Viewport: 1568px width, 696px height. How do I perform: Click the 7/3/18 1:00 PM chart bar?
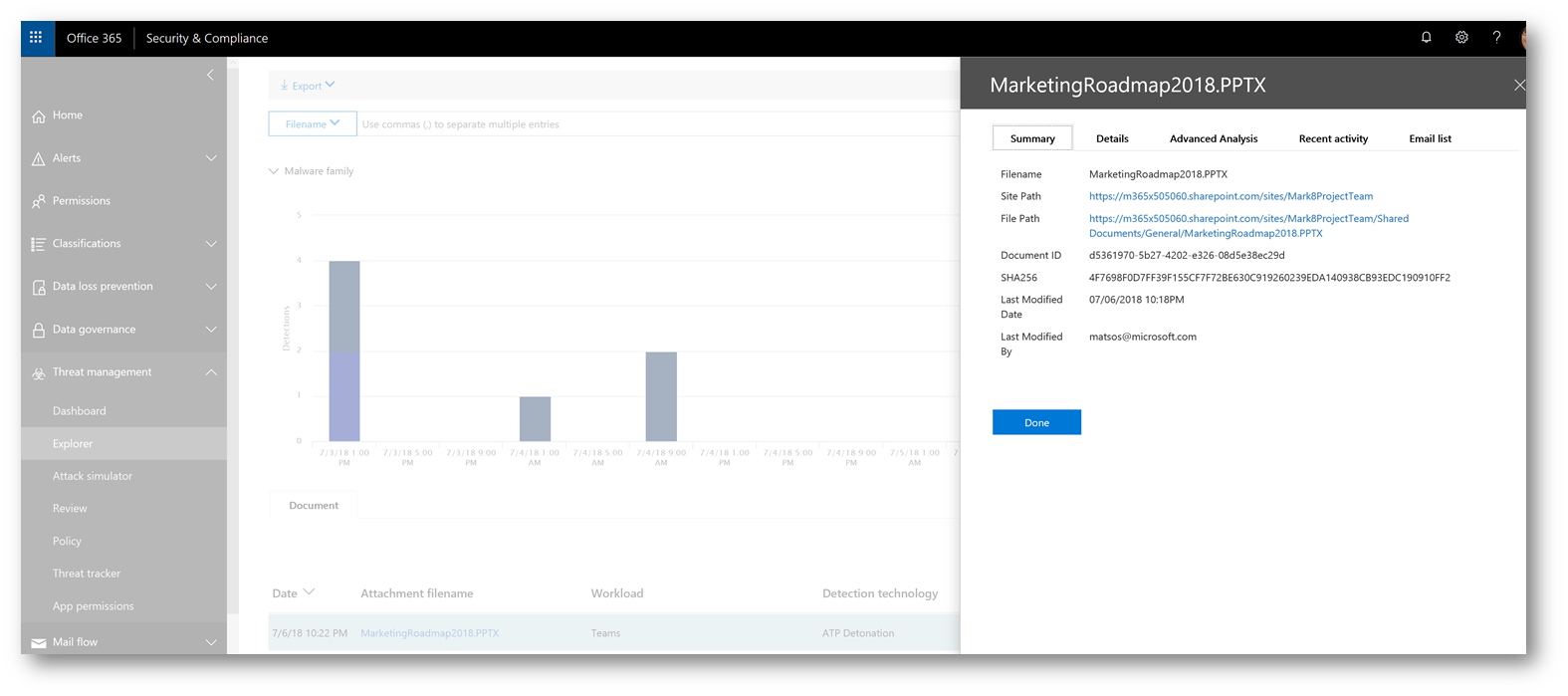(x=344, y=350)
